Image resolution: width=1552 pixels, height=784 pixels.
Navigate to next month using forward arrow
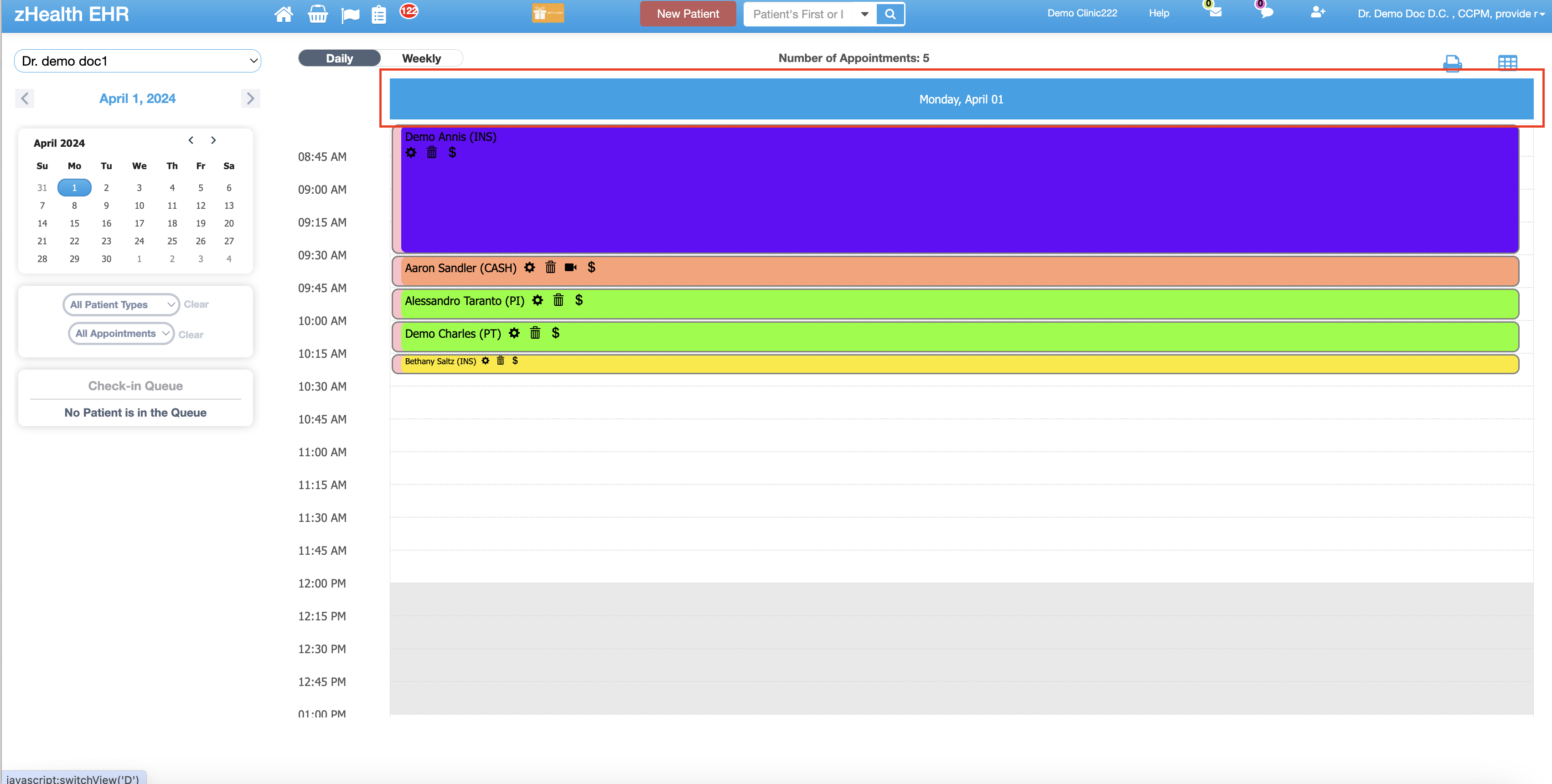(214, 141)
